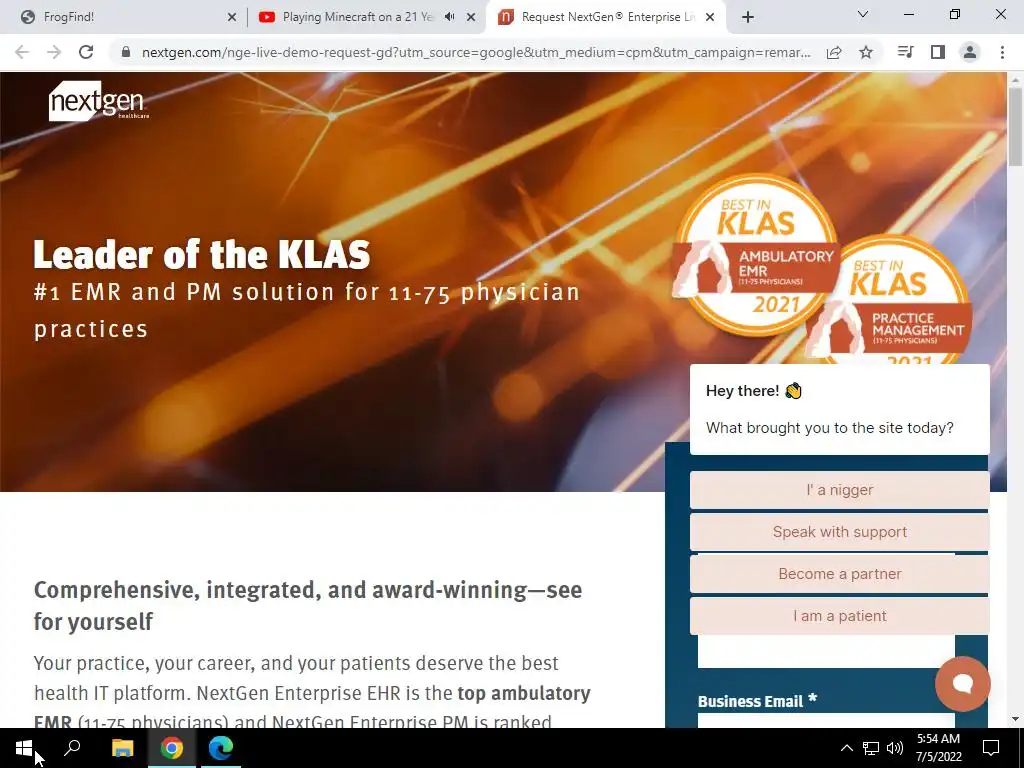Click the scrollbar down arrow
This screenshot has height=768, width=1024.
pyautogui.click(x=1015, y=719)
